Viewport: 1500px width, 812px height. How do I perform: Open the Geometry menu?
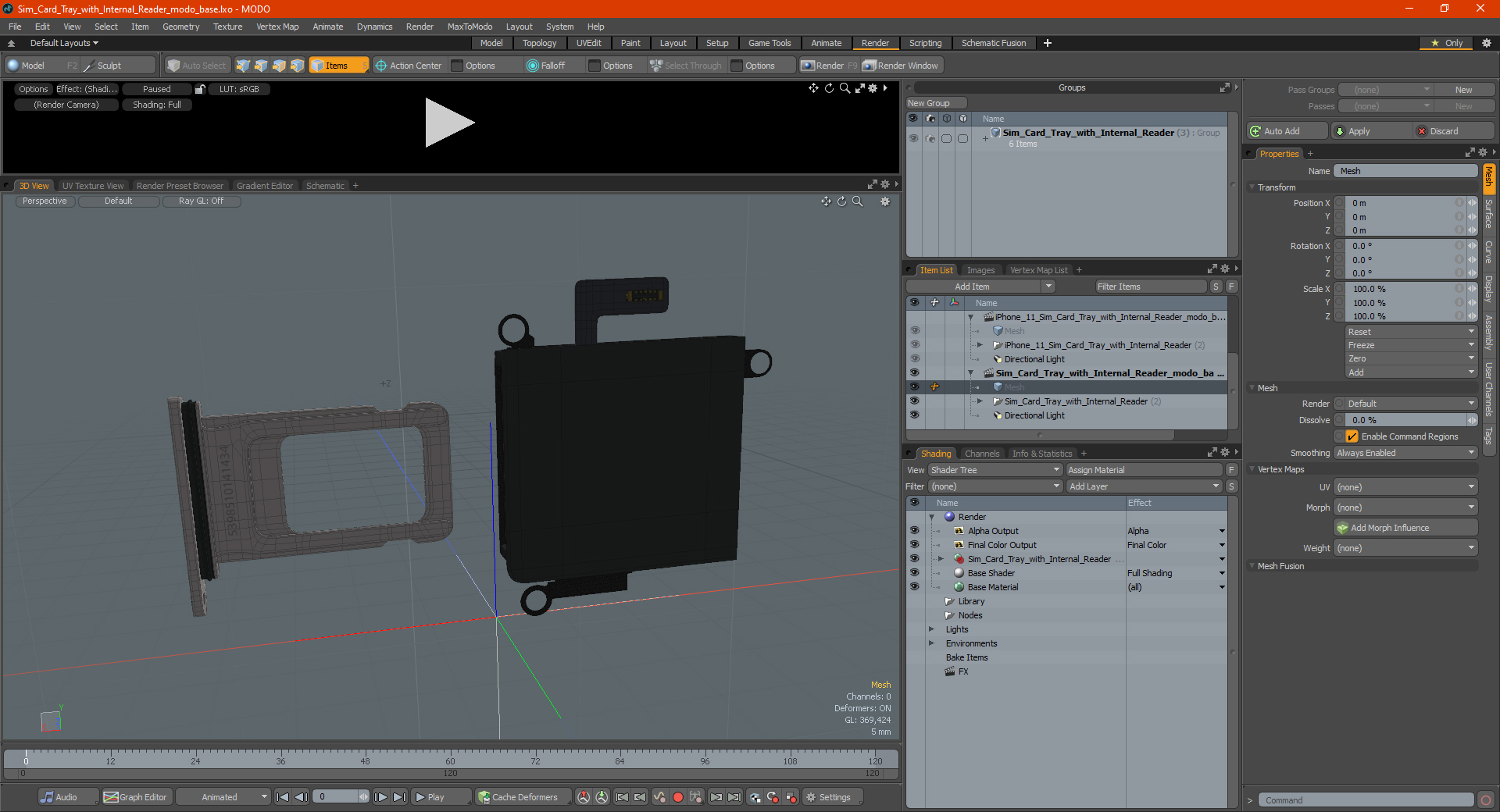(x=180, y=27)
